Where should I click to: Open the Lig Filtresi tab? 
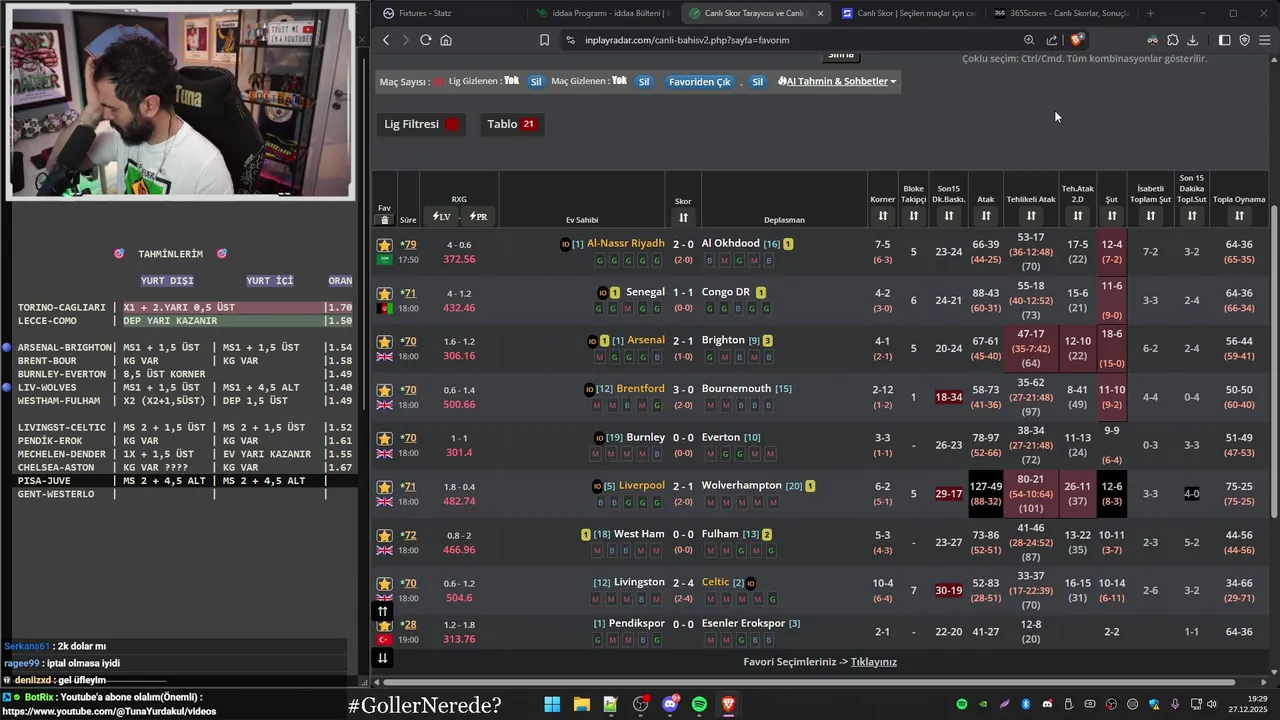pos(422,124)
